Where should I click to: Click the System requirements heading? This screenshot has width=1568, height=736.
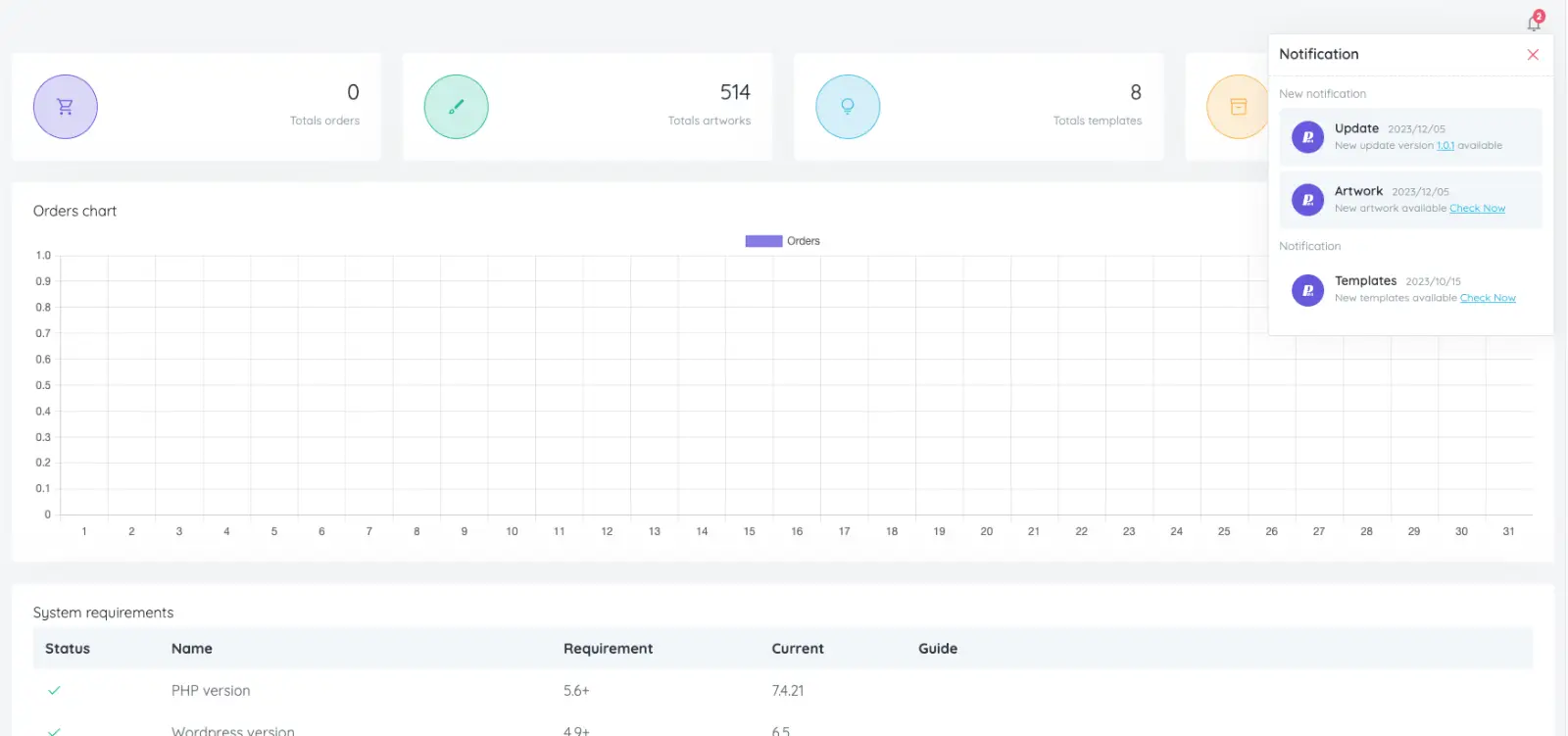pyautogui.click(x=103, y=613)
